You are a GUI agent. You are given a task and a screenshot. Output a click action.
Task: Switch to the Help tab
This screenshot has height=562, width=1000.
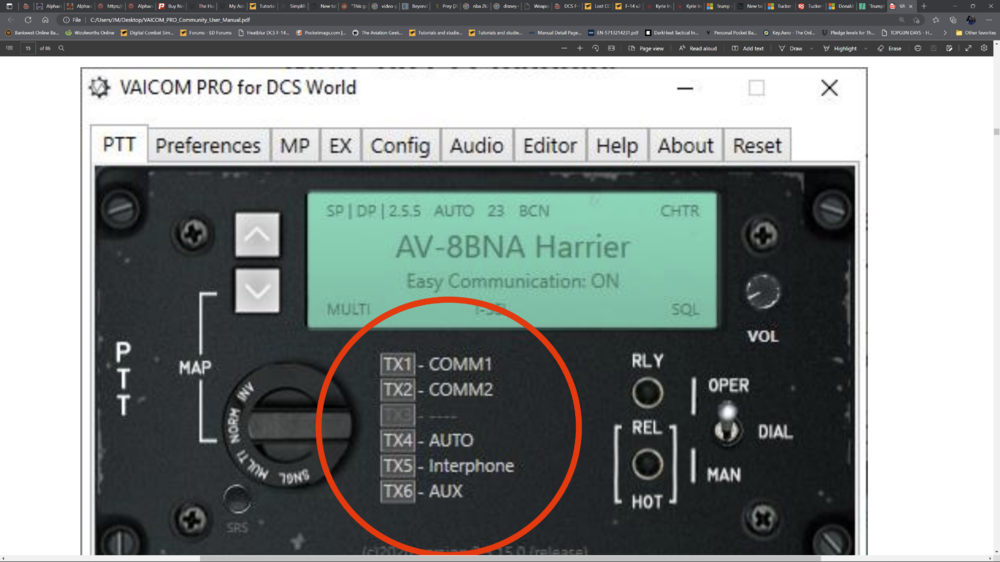coord(617,145)
